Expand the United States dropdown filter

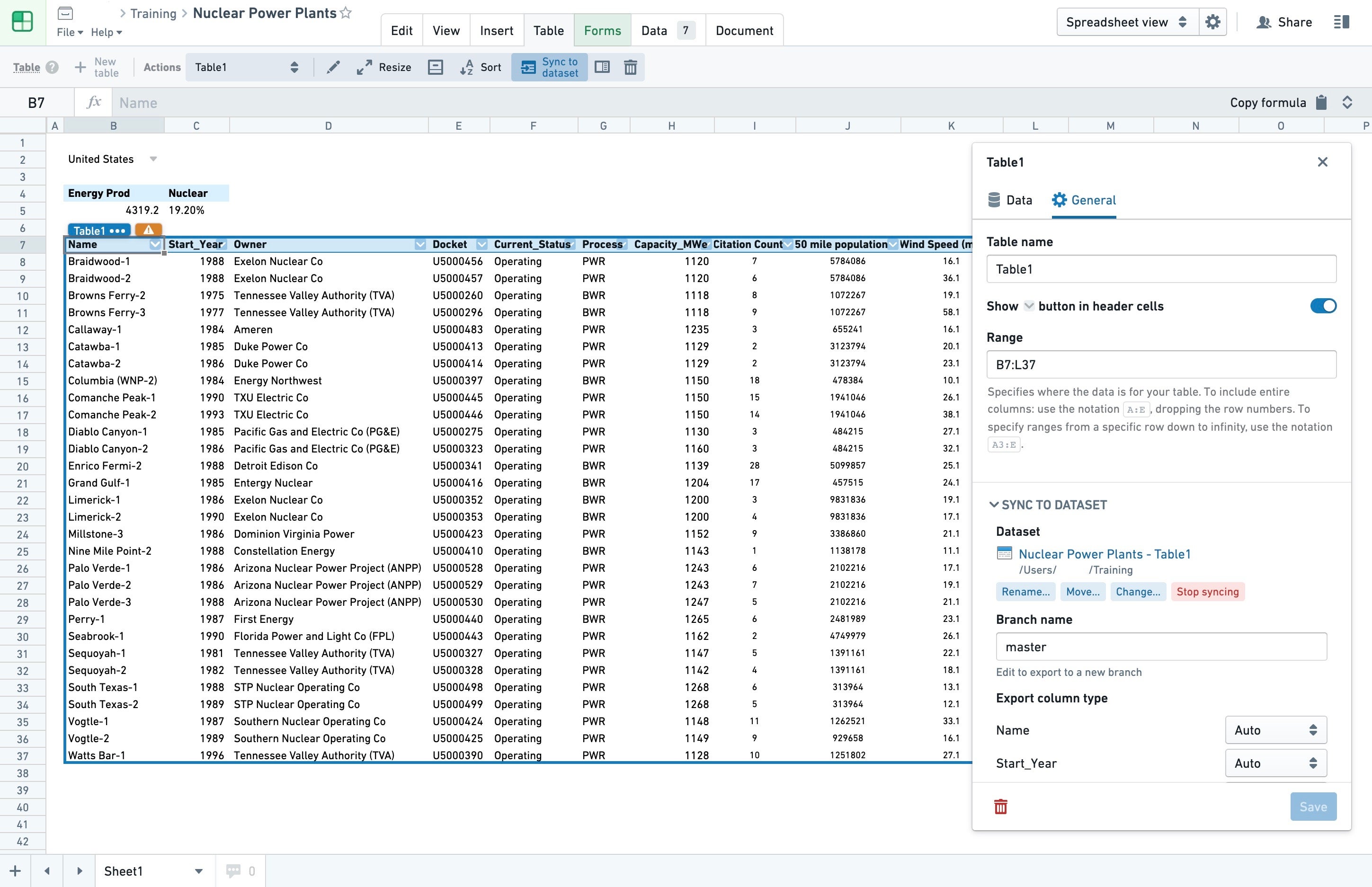[x=154, y=159]
